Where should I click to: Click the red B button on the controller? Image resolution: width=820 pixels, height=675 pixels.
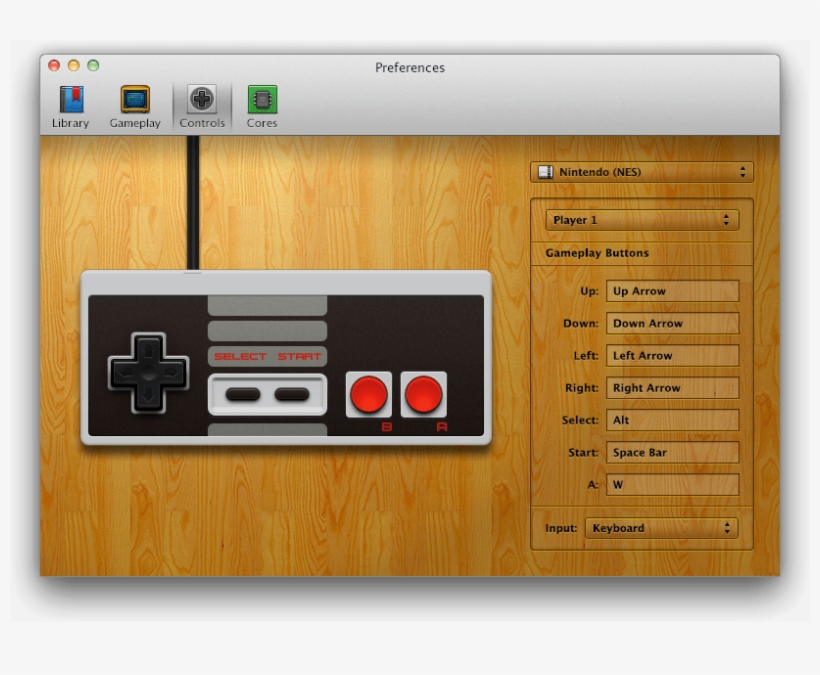[x=369, y=394]
